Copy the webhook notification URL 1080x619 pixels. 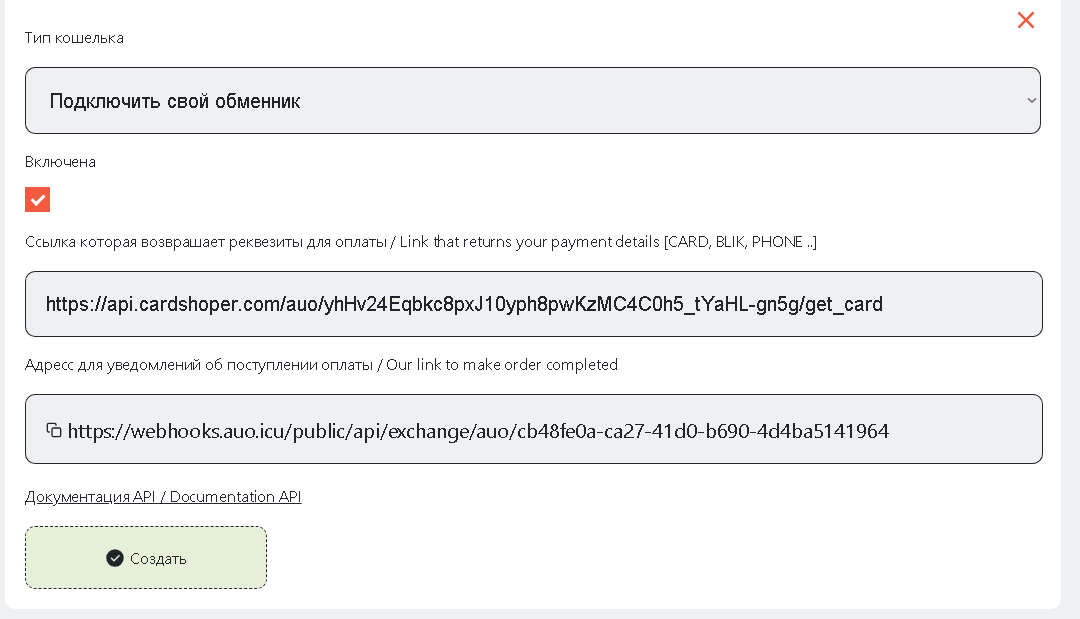point(54,430)
